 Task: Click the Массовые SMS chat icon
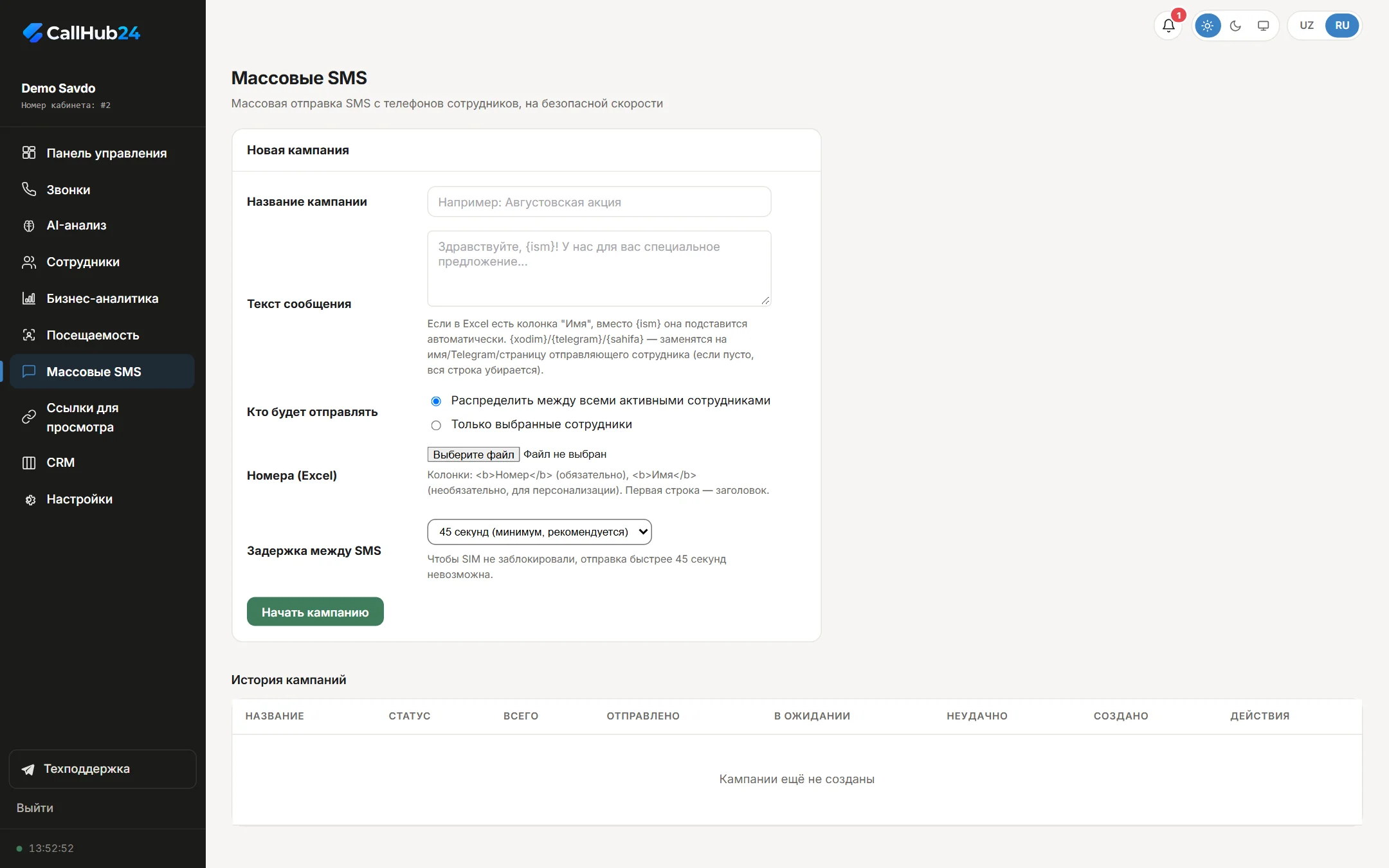click(x=29, y=371)
